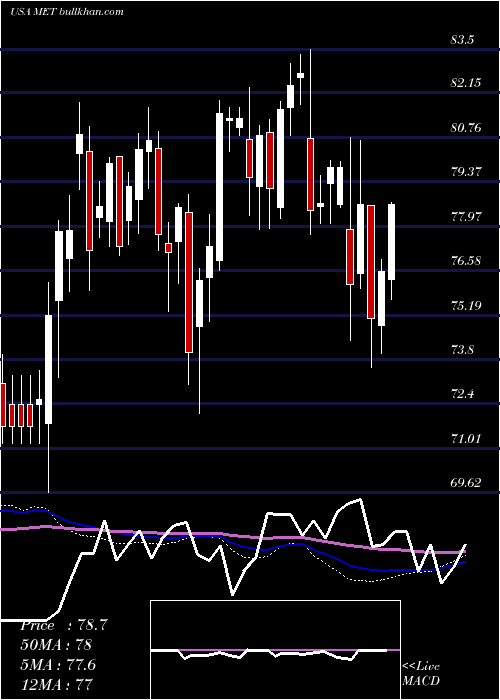Click the last white candlestick on the right
500x700 pixels.
click(x=392, y=242)
